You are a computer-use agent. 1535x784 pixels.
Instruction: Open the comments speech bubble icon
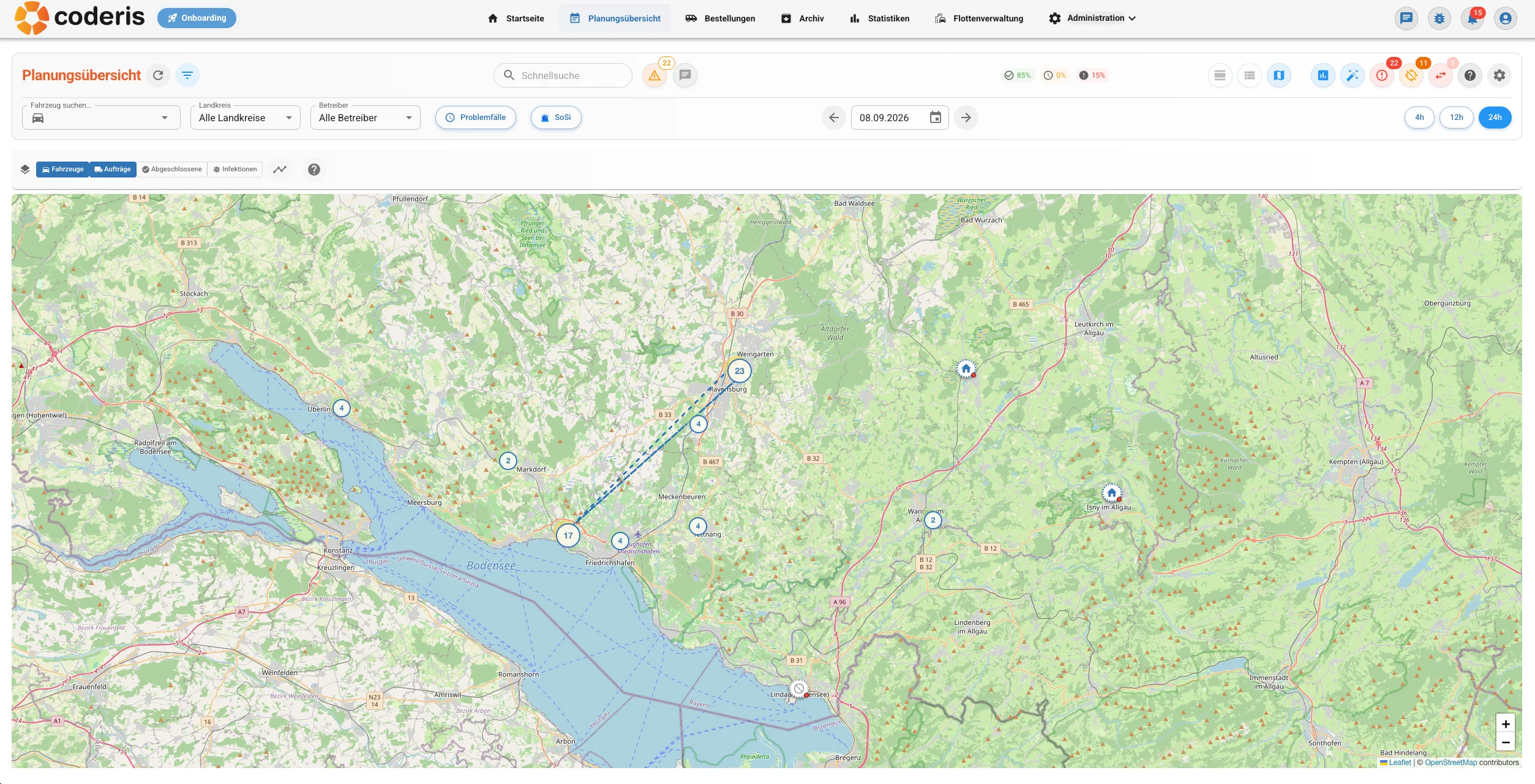pyautogui.click(x=685, y=75)
